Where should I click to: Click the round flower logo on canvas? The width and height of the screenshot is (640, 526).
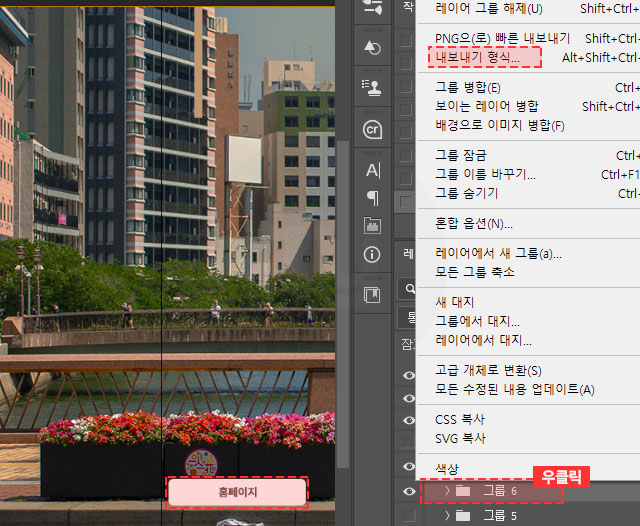201,464
